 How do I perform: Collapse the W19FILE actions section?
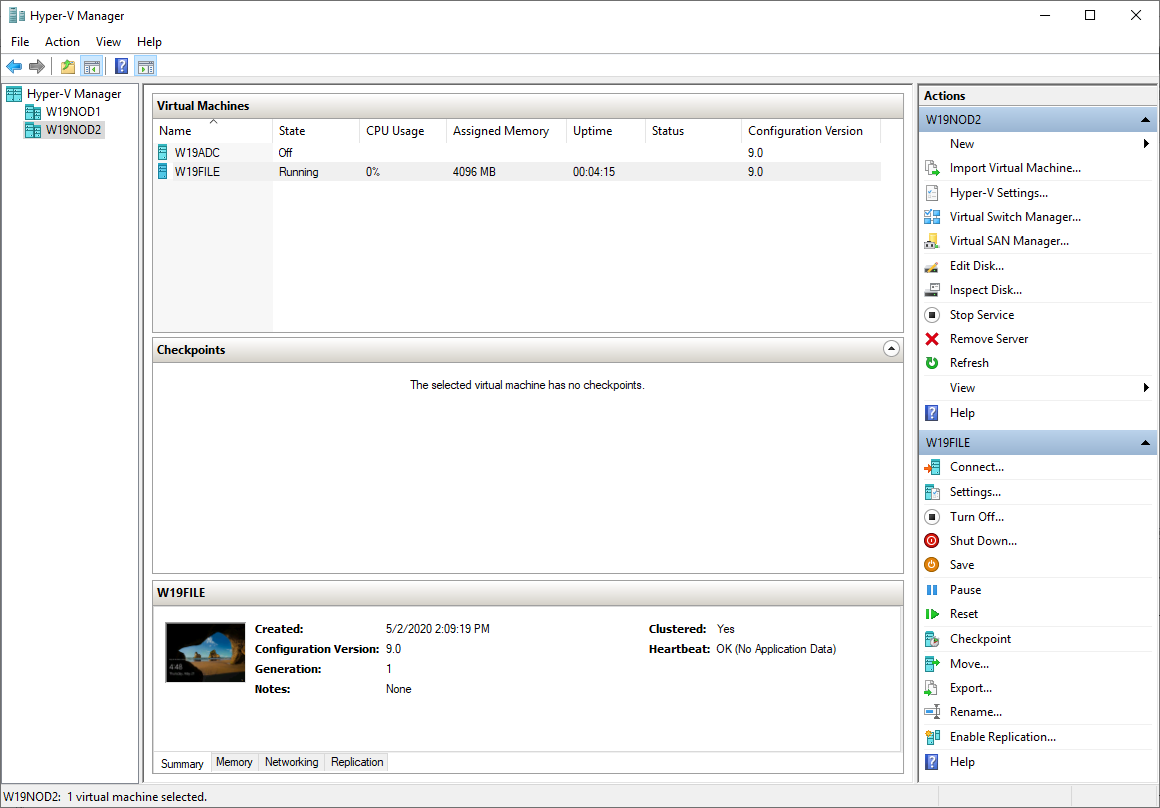click(1145, 443)
